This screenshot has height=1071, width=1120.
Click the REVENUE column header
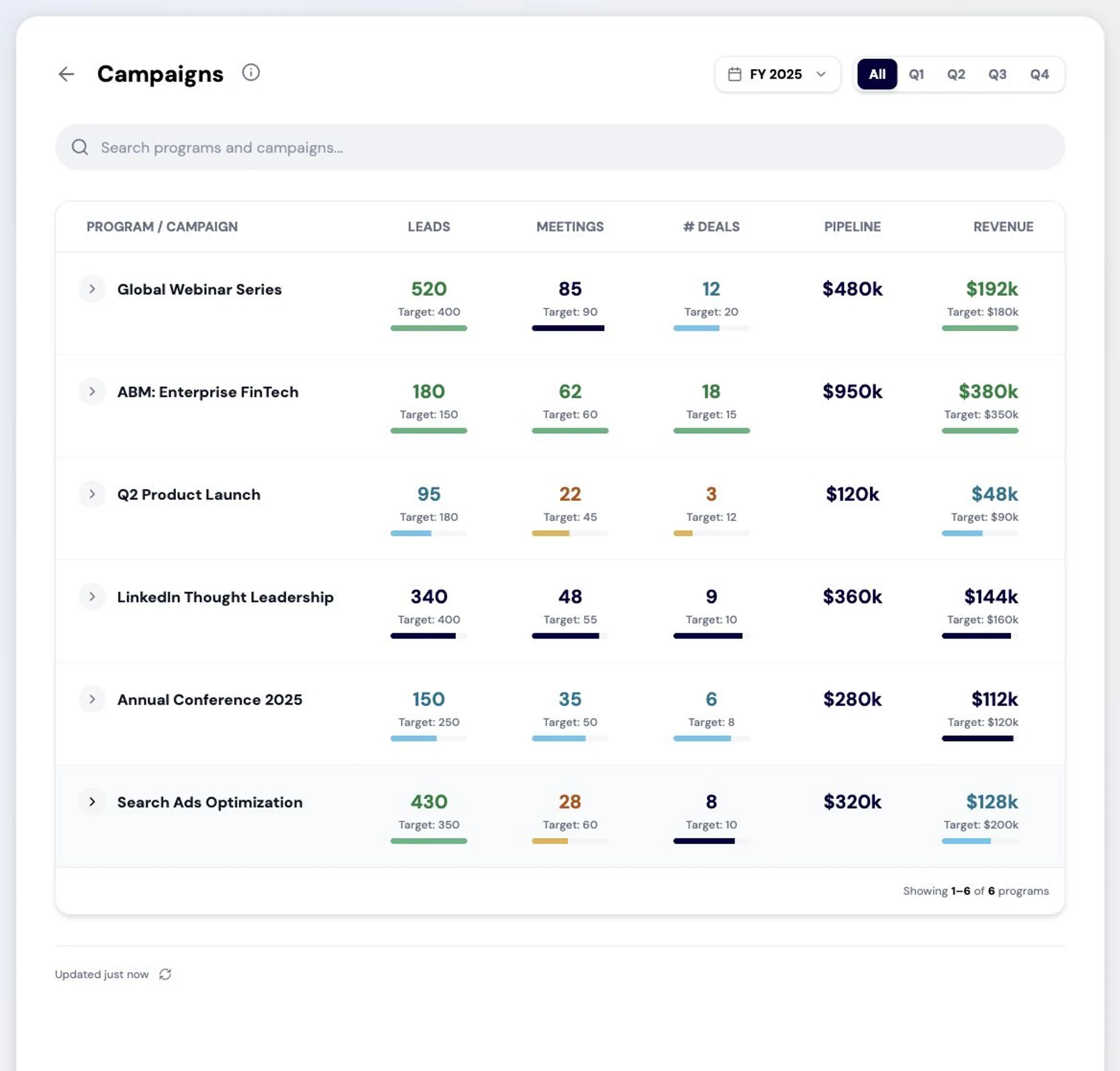(1003, 227)
